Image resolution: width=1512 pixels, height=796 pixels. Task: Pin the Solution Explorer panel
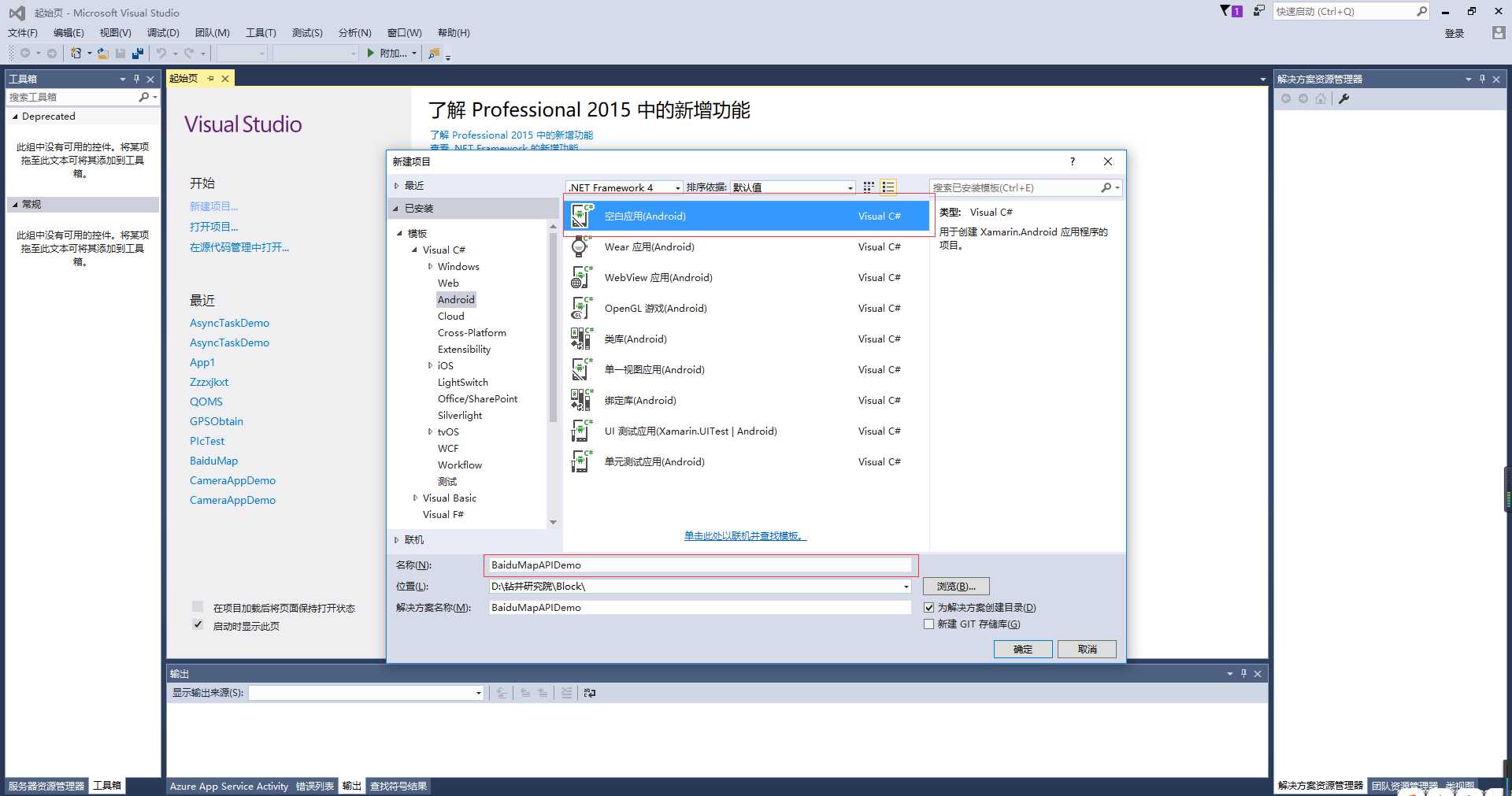(x=1482, y=79)
